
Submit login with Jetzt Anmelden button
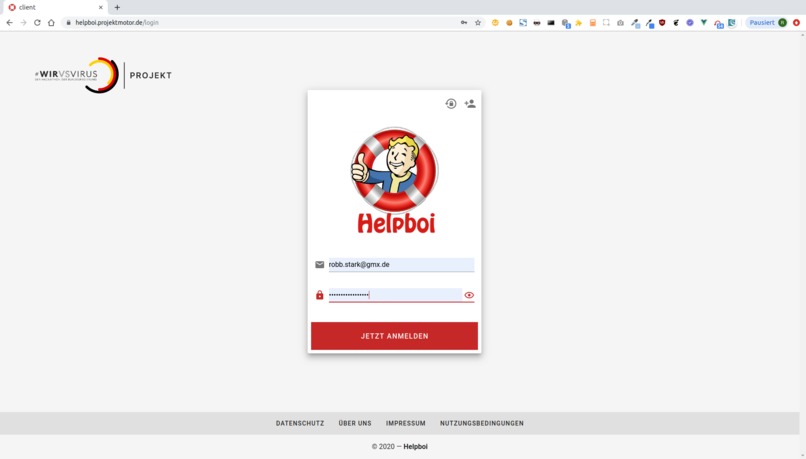coord(394,336)
